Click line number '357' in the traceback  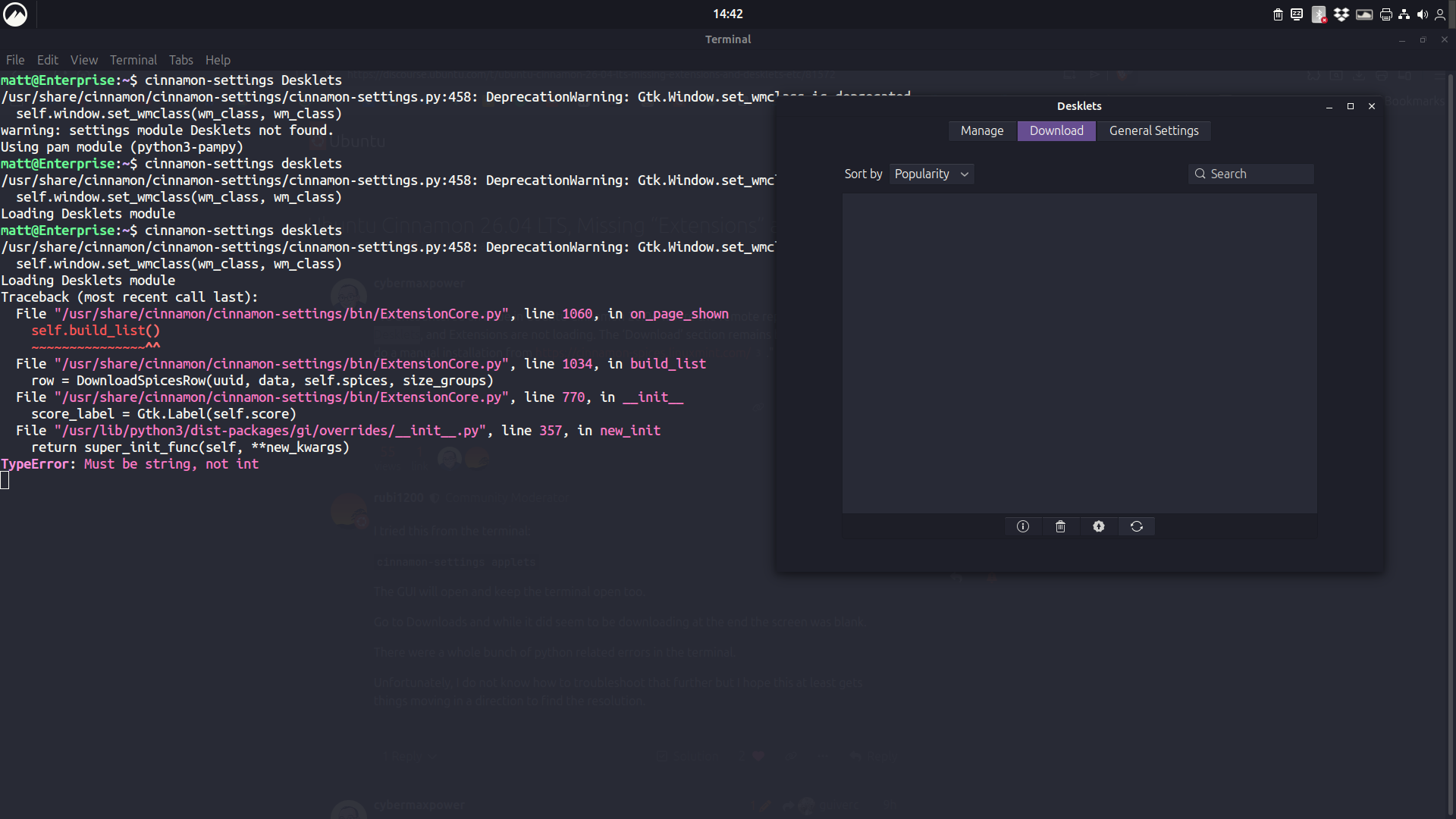point(551,431)
